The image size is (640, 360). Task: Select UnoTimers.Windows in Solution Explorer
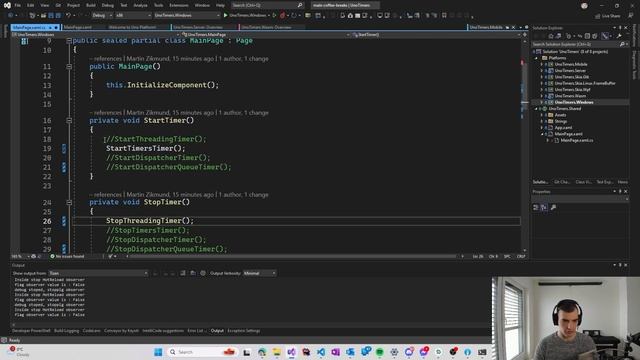[x=574, y=102]
